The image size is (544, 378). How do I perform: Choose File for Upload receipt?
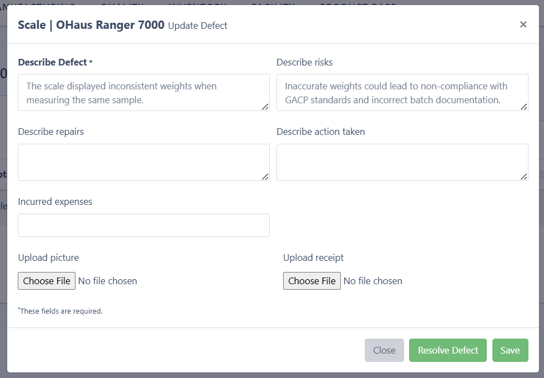[x=312, y=281]
